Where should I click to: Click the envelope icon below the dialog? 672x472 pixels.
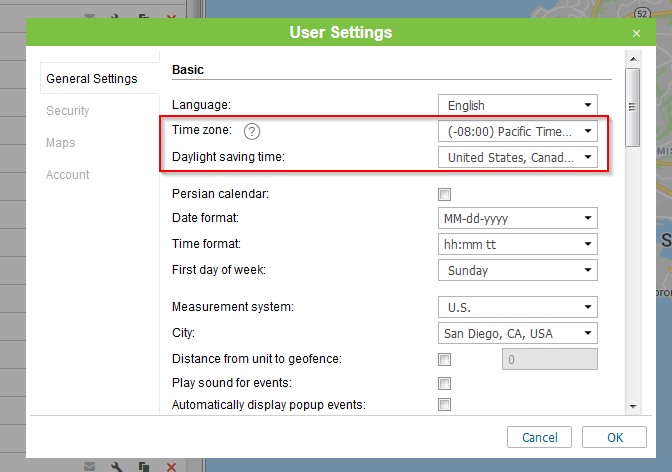click(x=90, y=466)
